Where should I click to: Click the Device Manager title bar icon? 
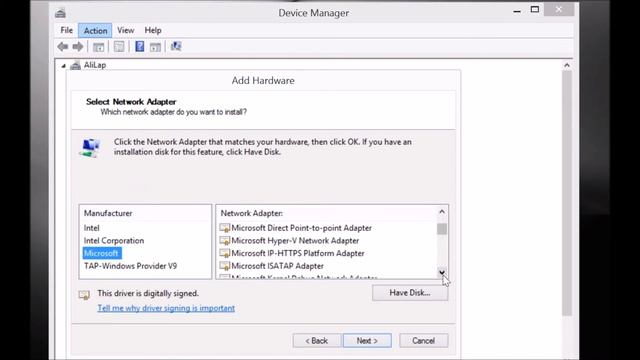tap(60, 13)
